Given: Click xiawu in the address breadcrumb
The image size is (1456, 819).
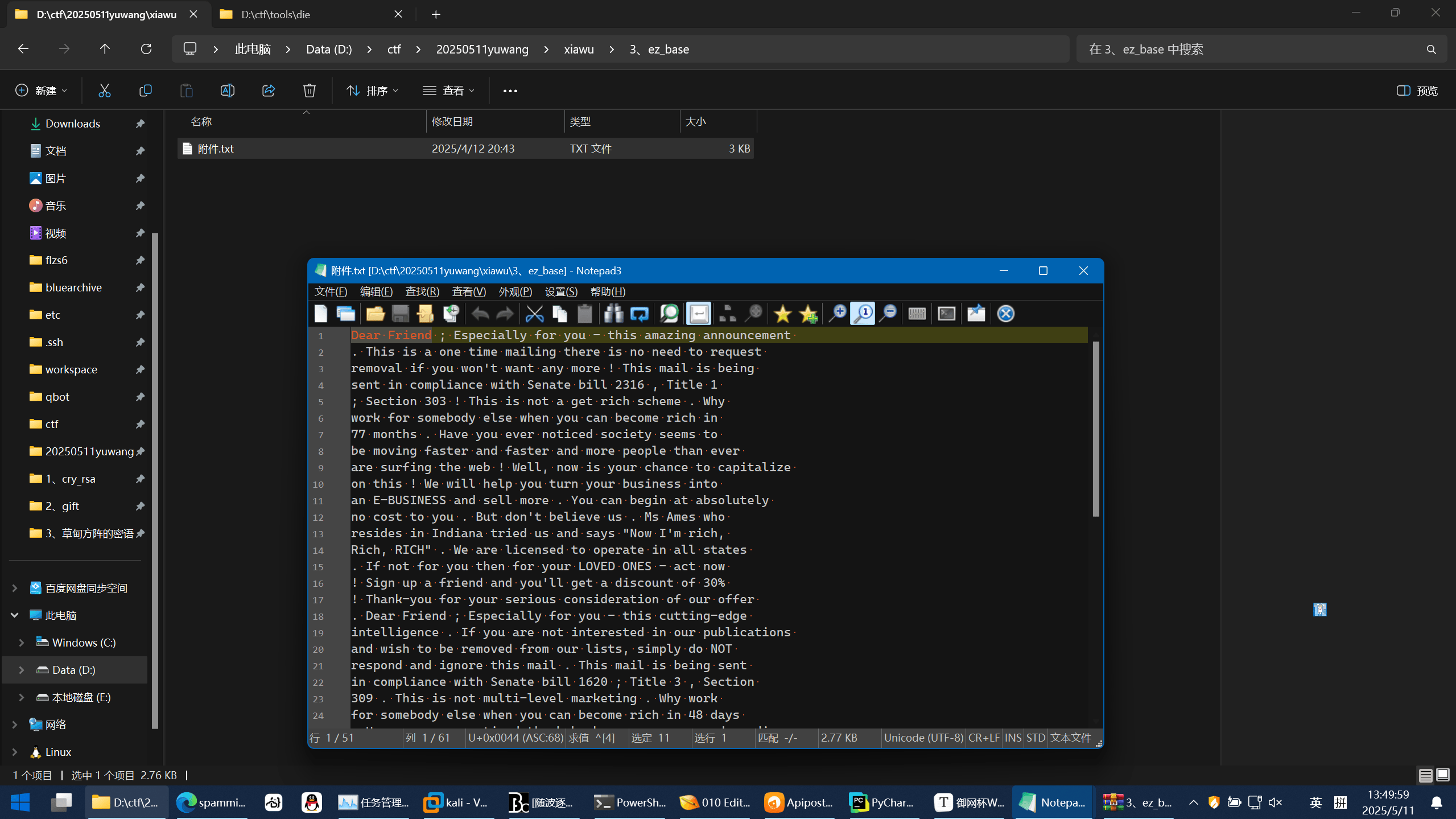Looking at the screenshot, I should (x=579, y=50).
